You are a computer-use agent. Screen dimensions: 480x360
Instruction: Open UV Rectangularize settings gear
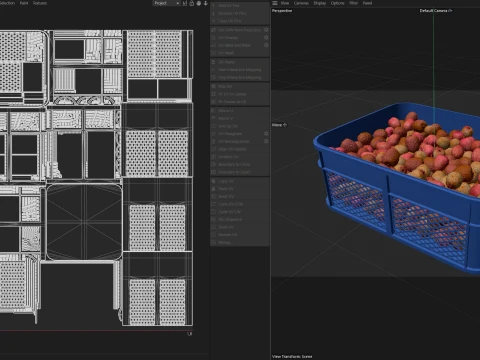(x=266, y=141)
